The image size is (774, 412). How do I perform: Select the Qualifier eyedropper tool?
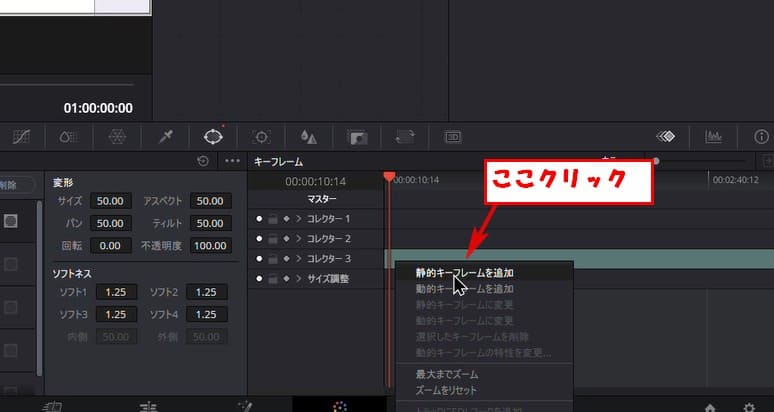pos(165,137)
